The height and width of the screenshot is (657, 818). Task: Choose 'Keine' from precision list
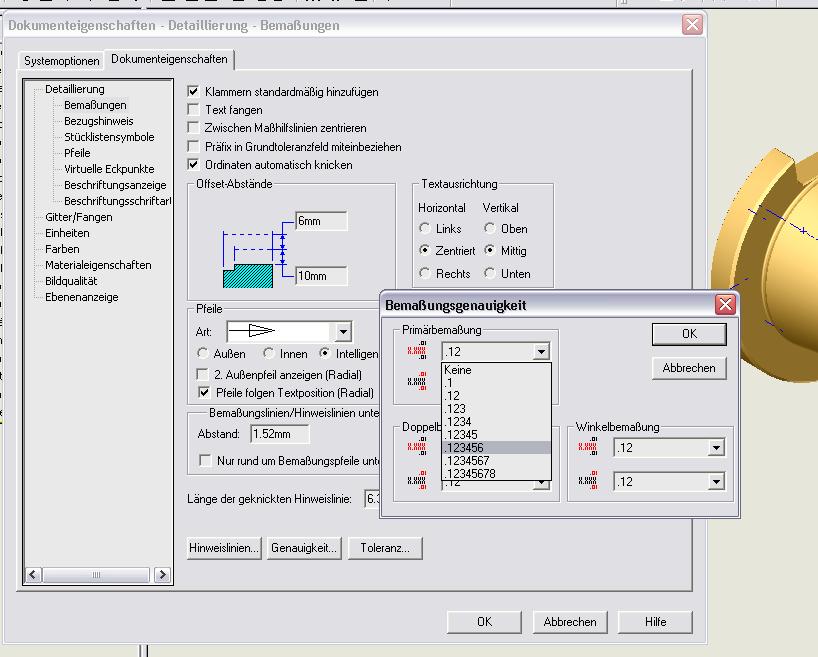[496, 370]
